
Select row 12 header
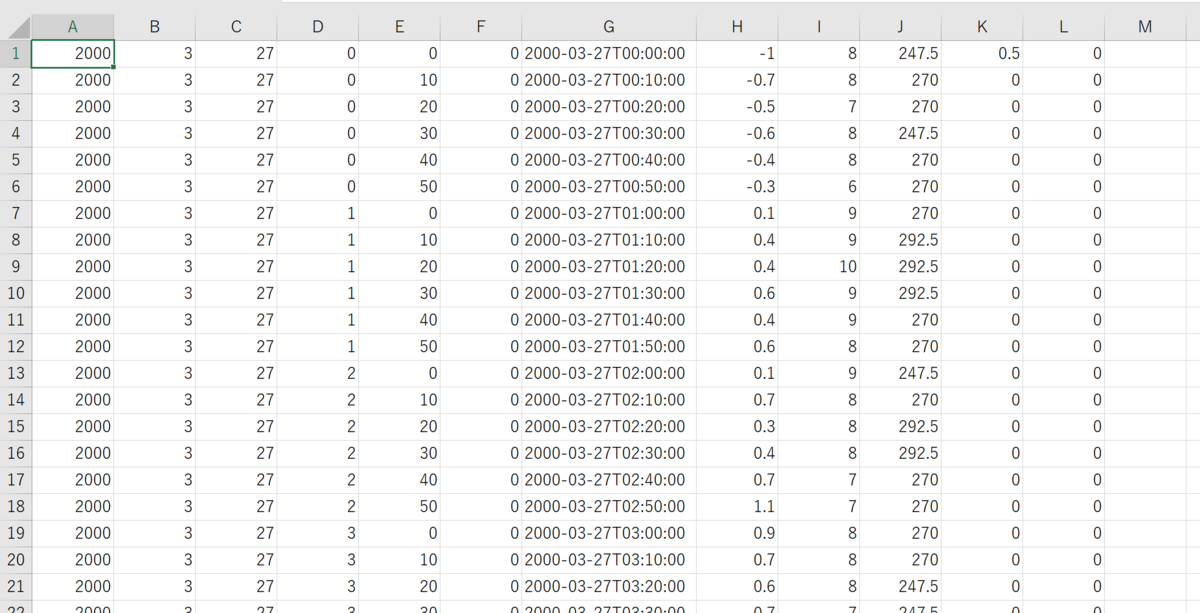click(x=15, y=346)
